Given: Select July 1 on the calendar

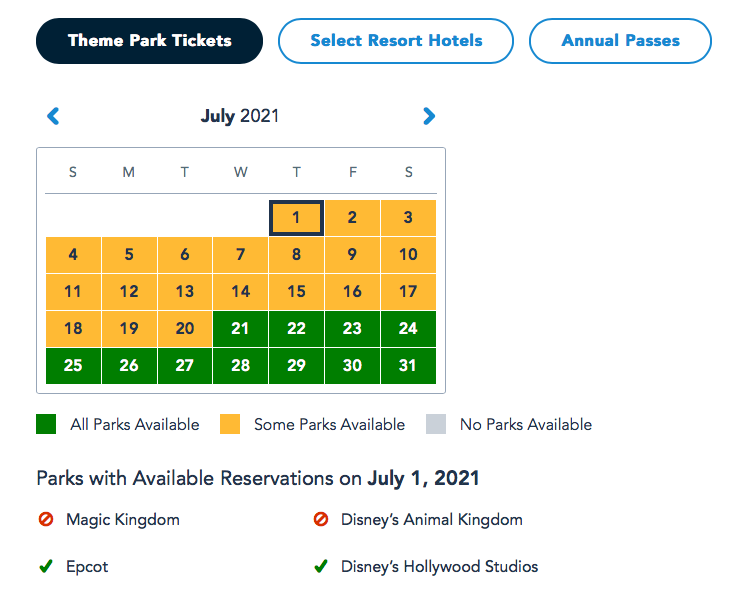Looking at the screenshot, I should (x=296, y=218).
